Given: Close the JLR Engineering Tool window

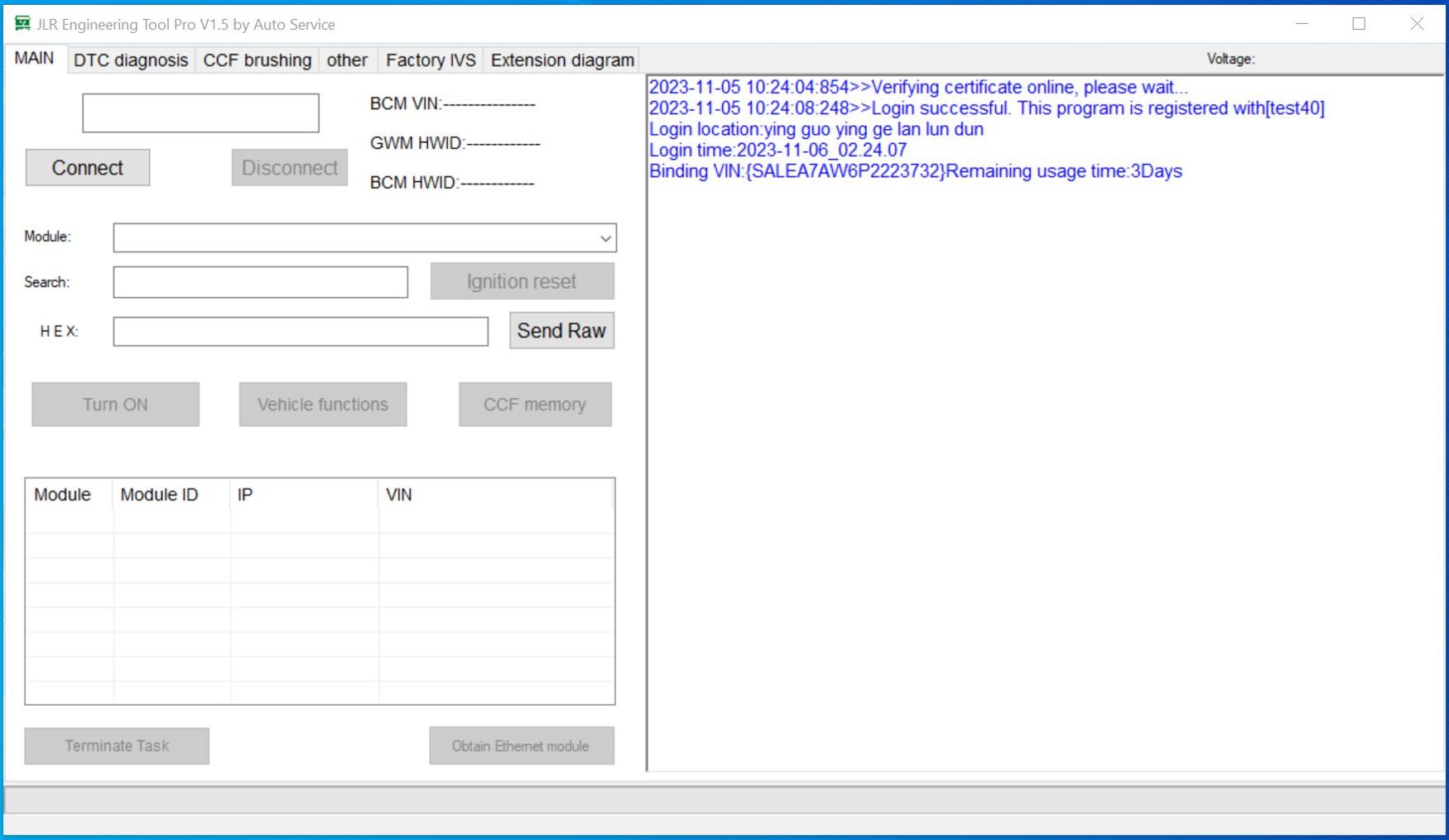Looking at the screenshot, I should [1417, 24].
